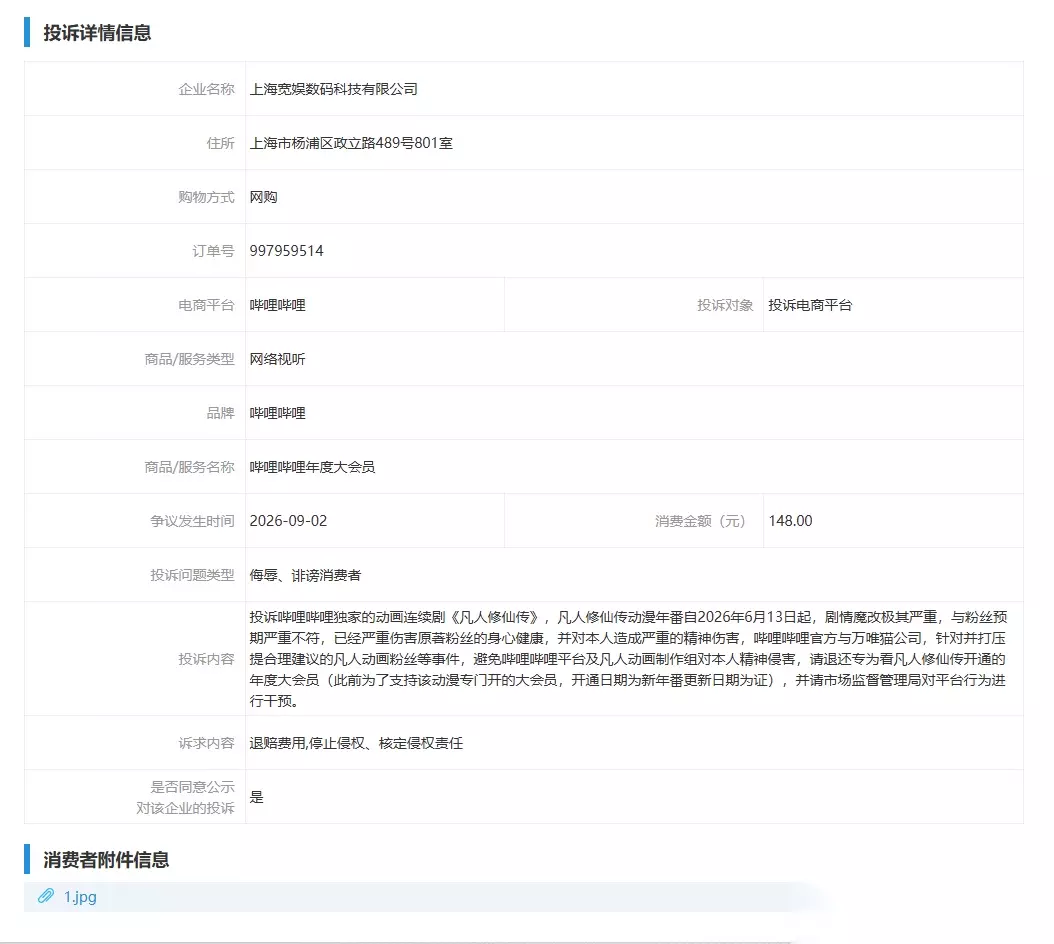This screenshot has width=1054, height=944.
Task: Click the claim 退赔费用,停止侵权、核定侵权责任
Action: (x=356, y=743)
